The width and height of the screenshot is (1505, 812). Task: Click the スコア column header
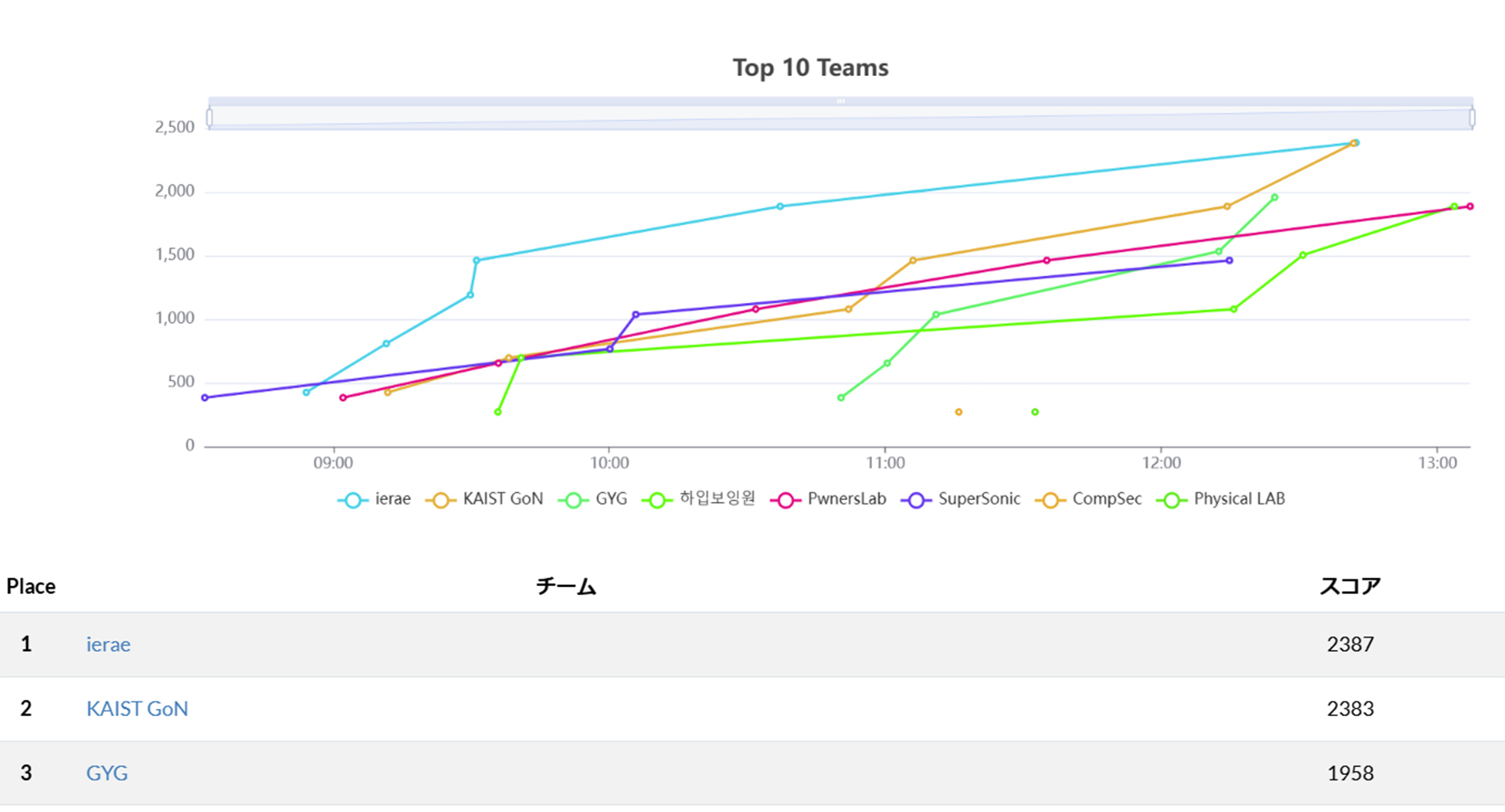pos(1349,587)
